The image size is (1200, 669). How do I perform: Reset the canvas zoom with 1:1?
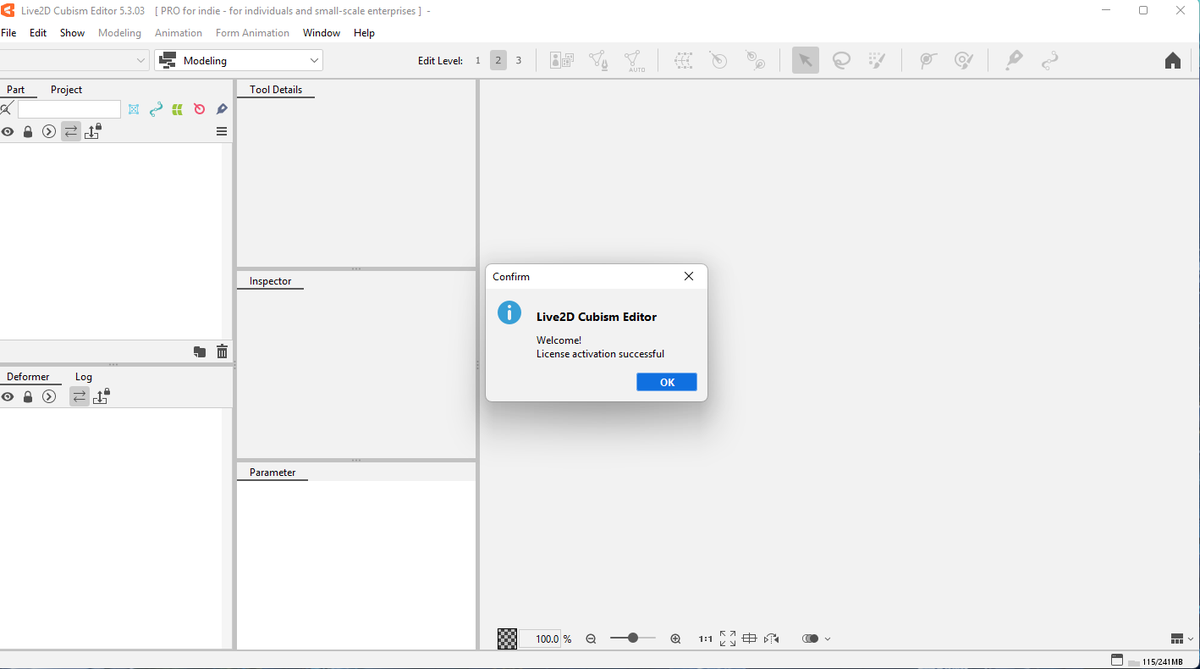705,638
